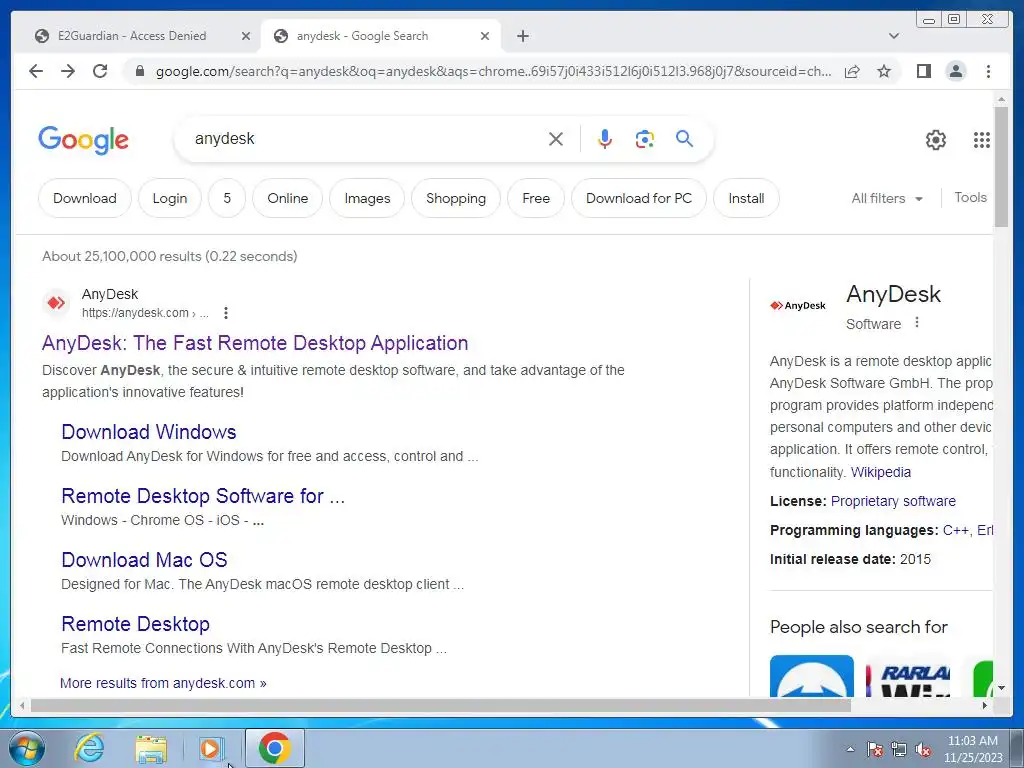
Task: Apply the Free filter chip
Action: point(536,198)
